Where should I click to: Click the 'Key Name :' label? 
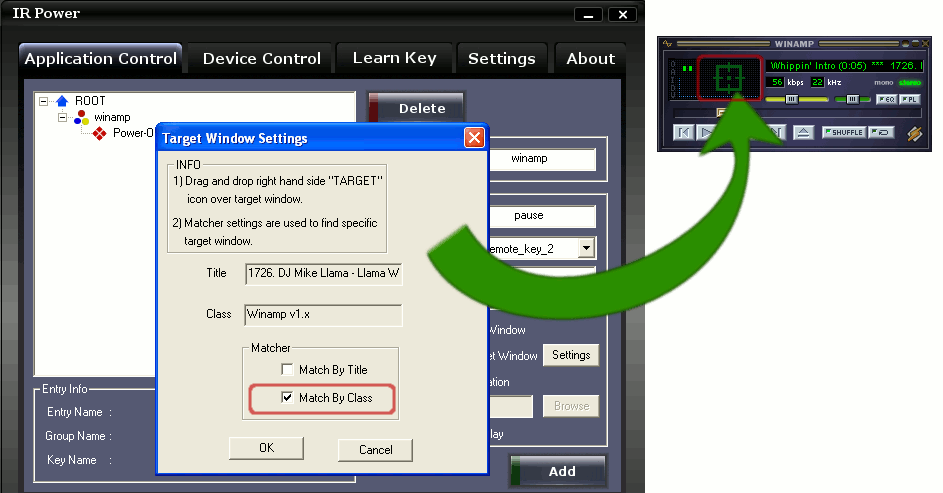pyautogui.click(x=79, y=460)
